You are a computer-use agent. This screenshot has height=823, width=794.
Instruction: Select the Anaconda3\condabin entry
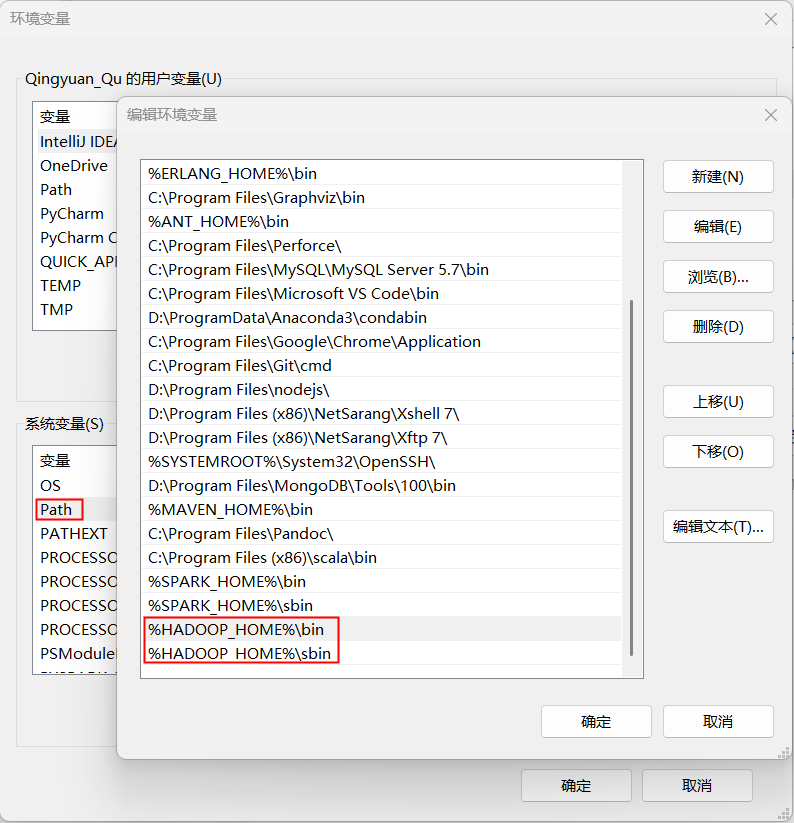point(381,318)
